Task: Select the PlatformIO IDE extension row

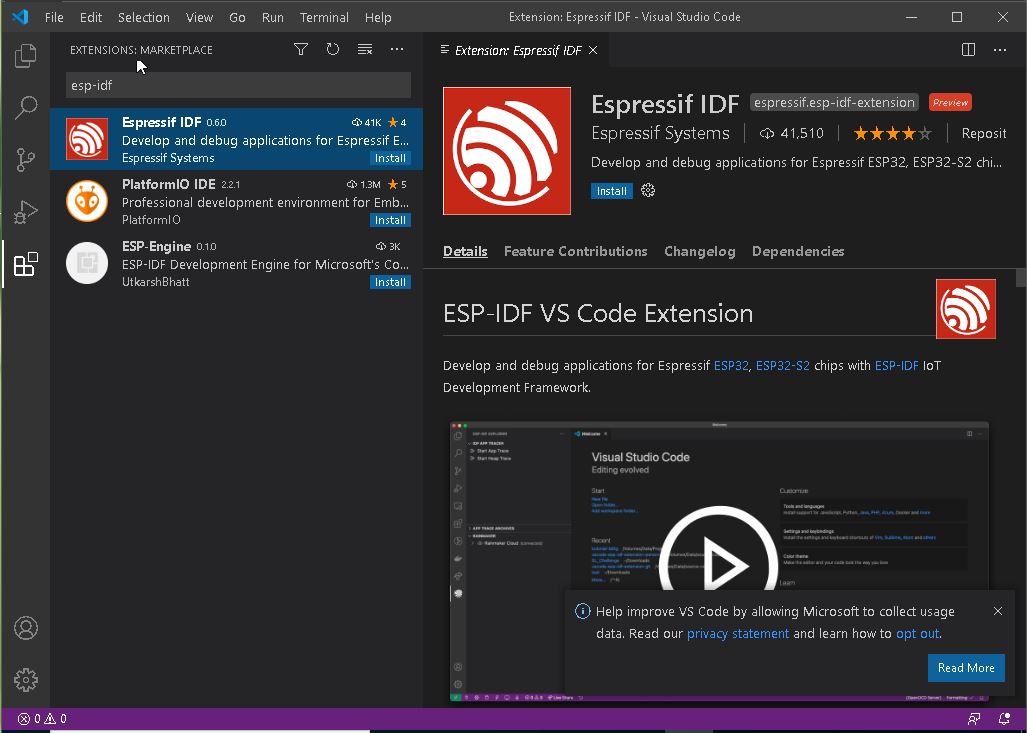Action: point(236,201)
